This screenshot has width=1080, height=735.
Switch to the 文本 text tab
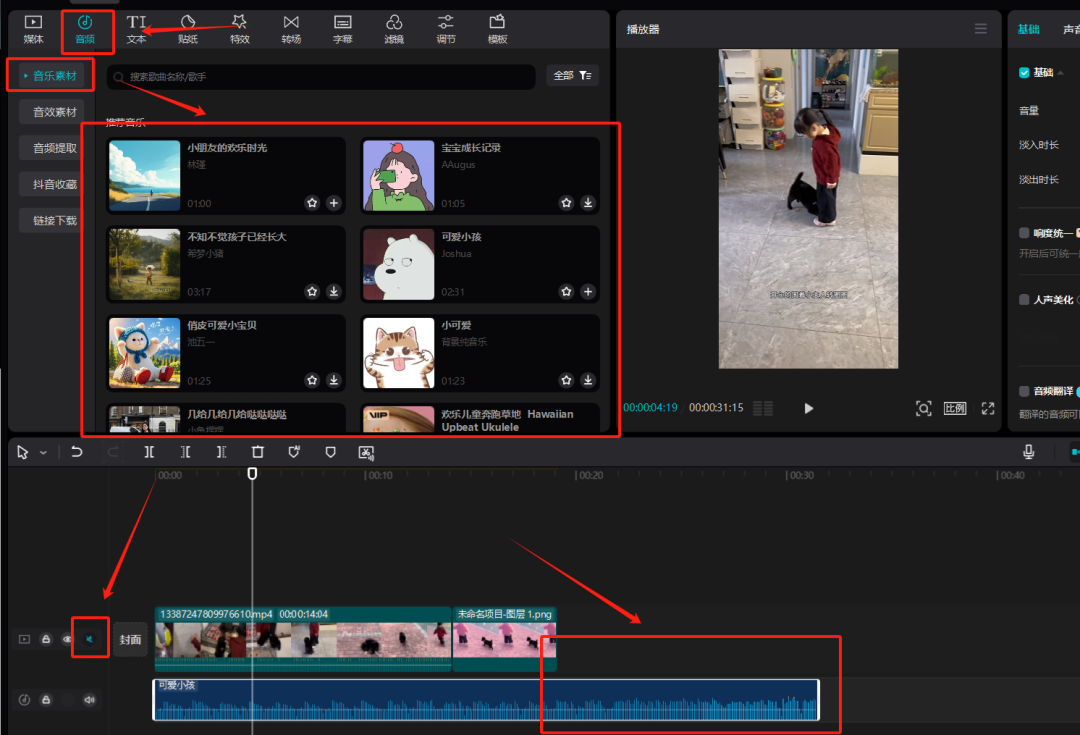136,30
